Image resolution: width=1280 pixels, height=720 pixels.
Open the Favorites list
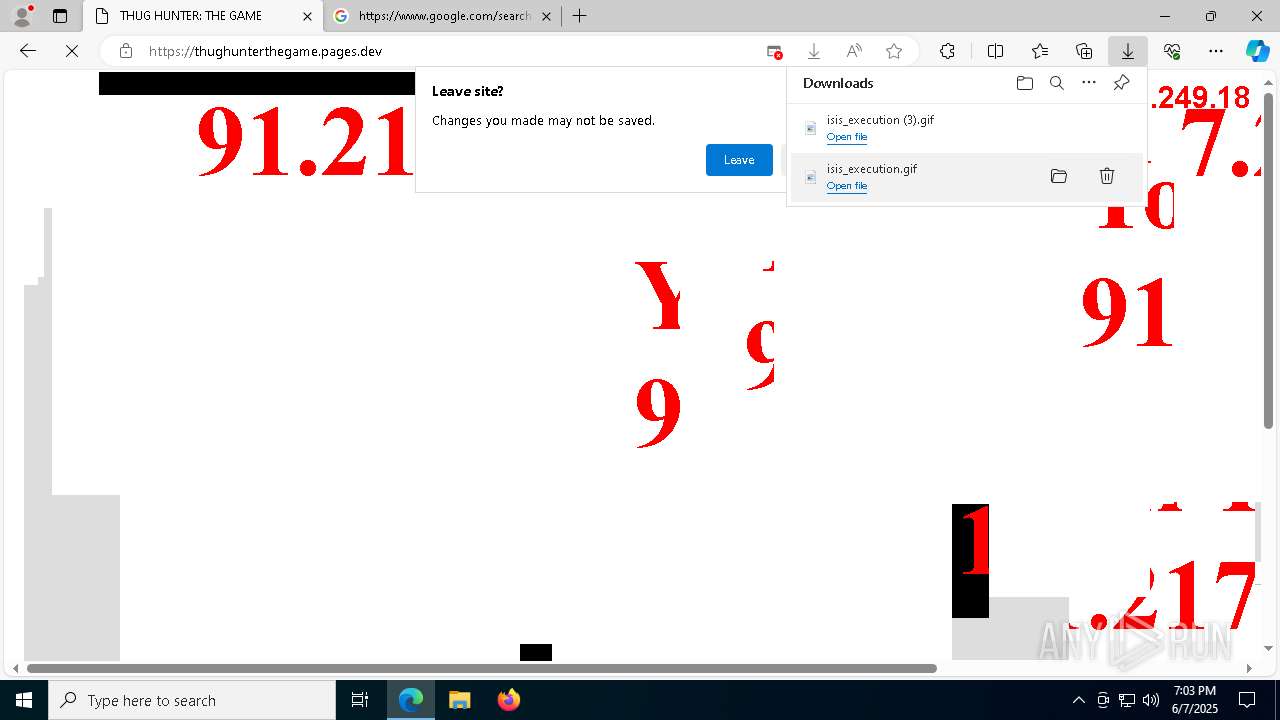click(1040, 51)
